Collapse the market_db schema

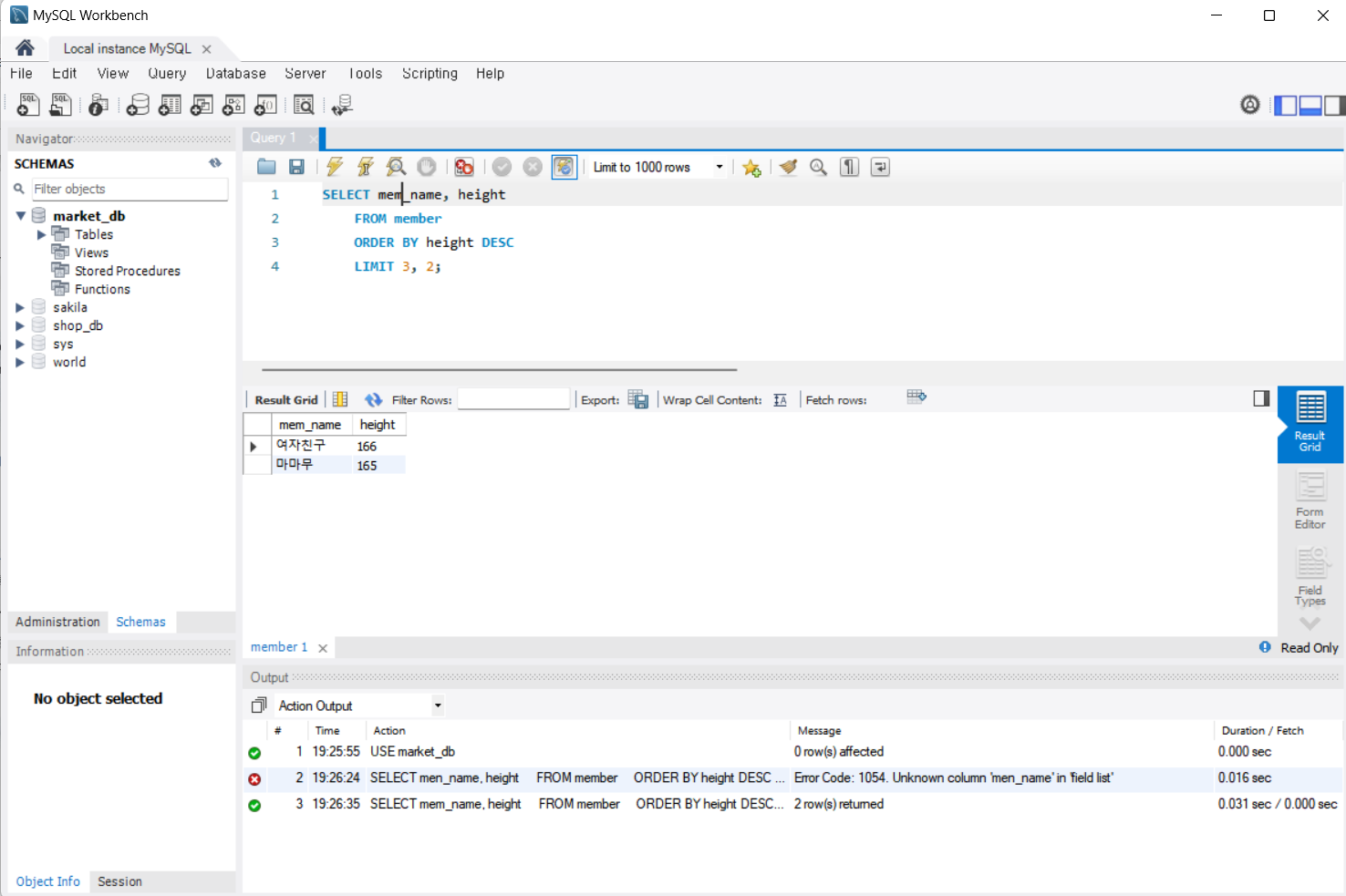[20, 216]
